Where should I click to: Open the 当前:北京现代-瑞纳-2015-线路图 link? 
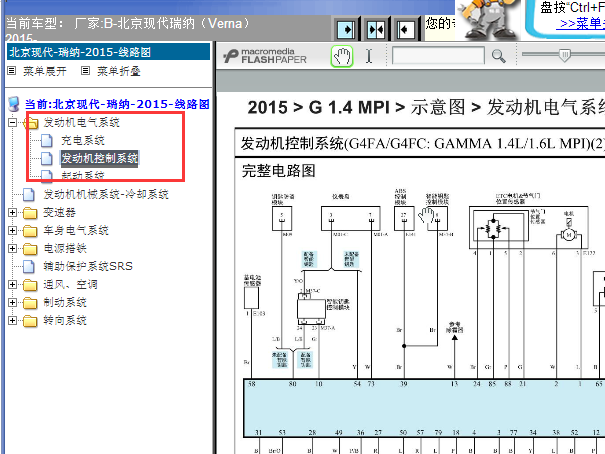point(117,104)
